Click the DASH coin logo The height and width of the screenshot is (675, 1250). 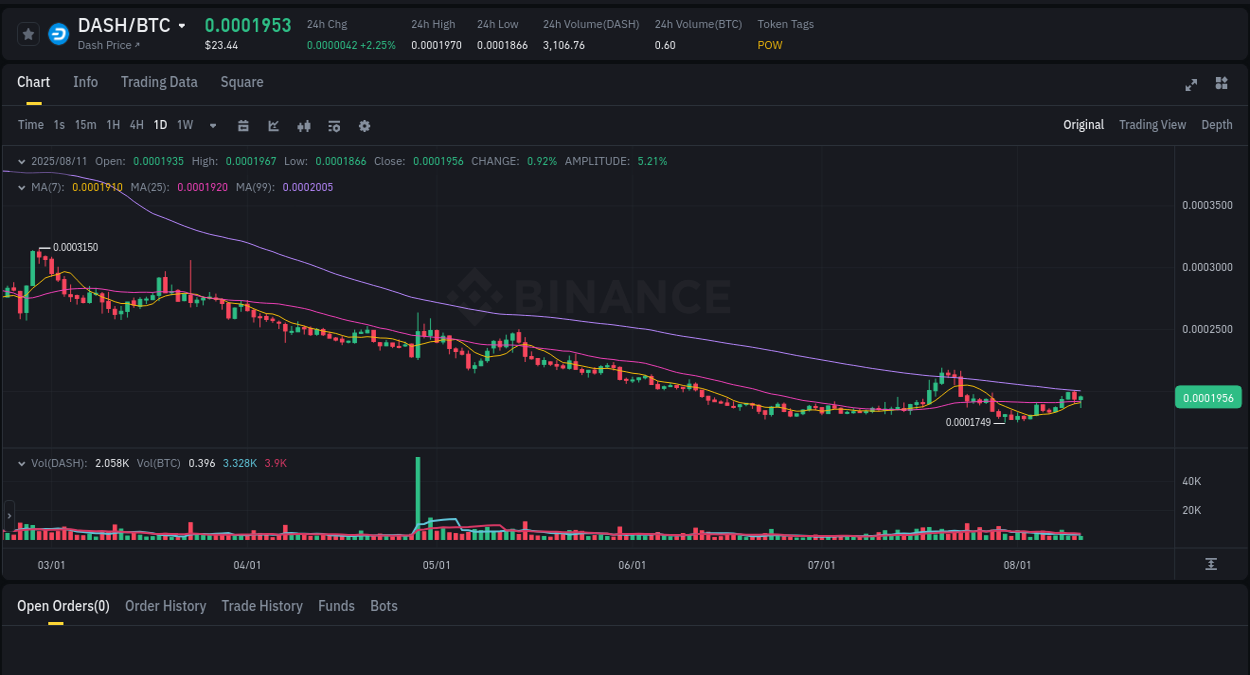click(57, 35)
